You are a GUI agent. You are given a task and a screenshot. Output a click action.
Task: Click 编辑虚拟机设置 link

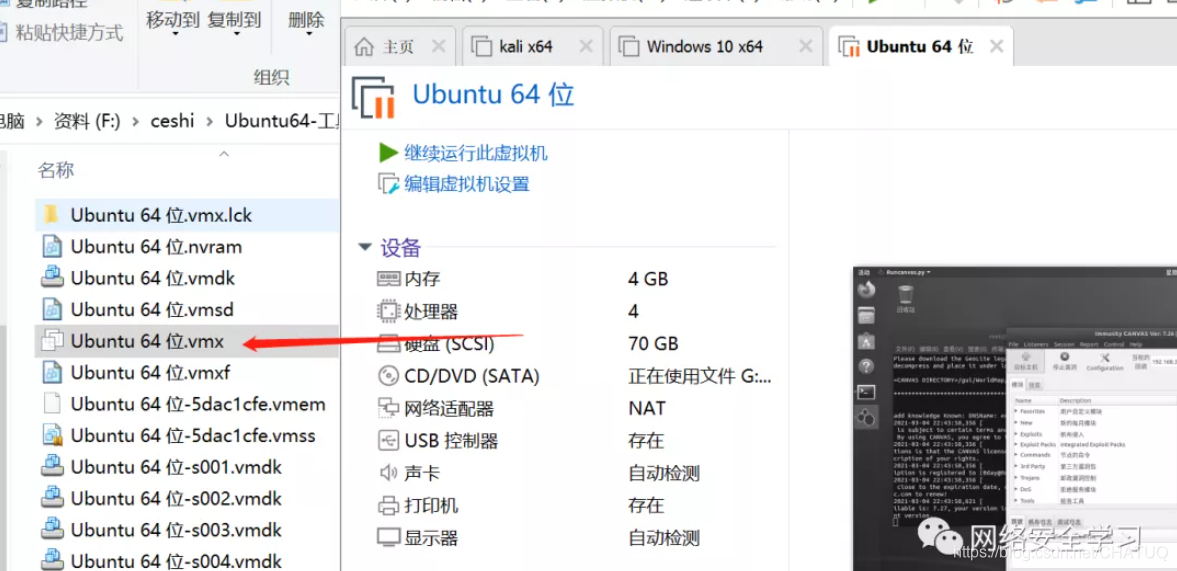[x=467, y=184]
